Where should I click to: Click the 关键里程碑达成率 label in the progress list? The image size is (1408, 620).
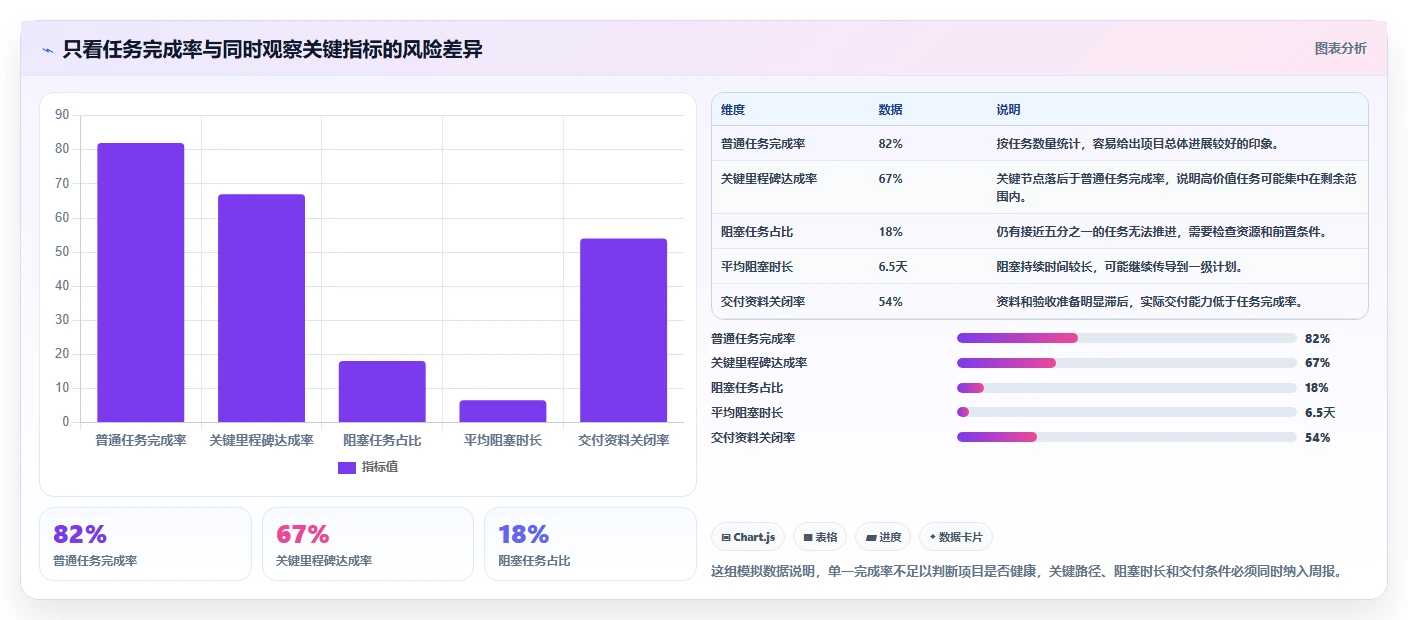point(759,363)
